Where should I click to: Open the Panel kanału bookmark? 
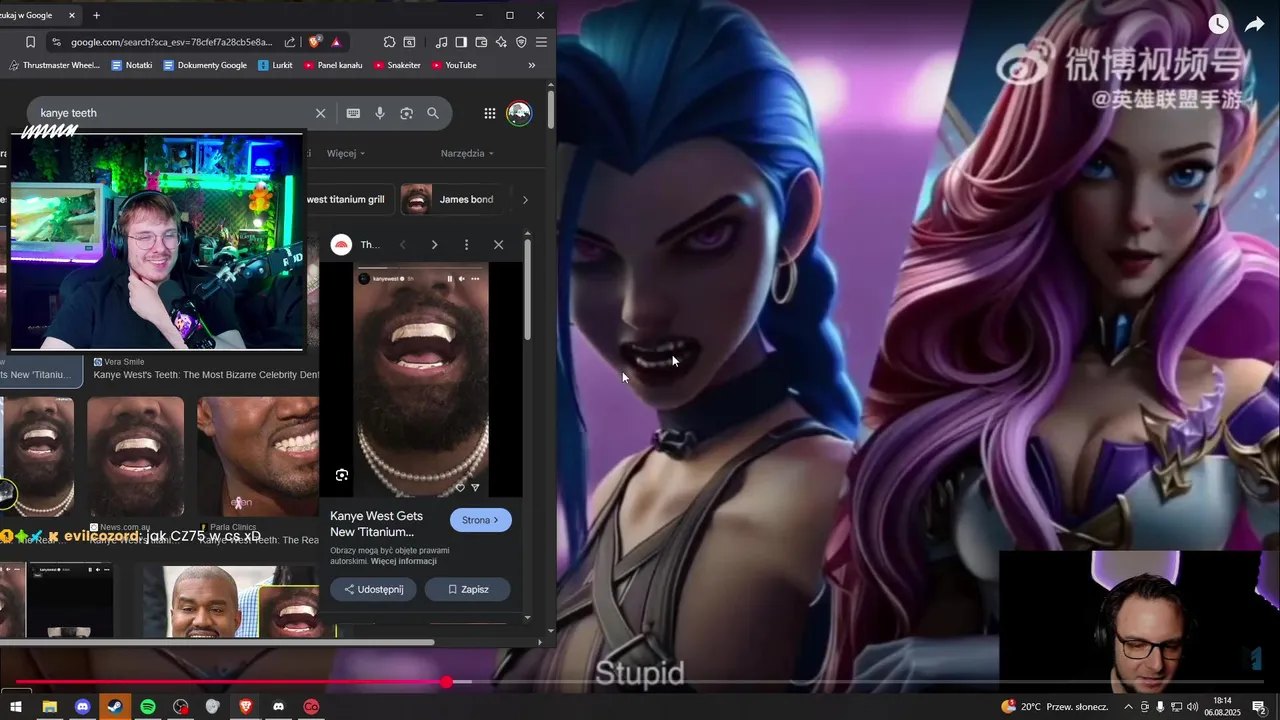(x=332, y=65)
